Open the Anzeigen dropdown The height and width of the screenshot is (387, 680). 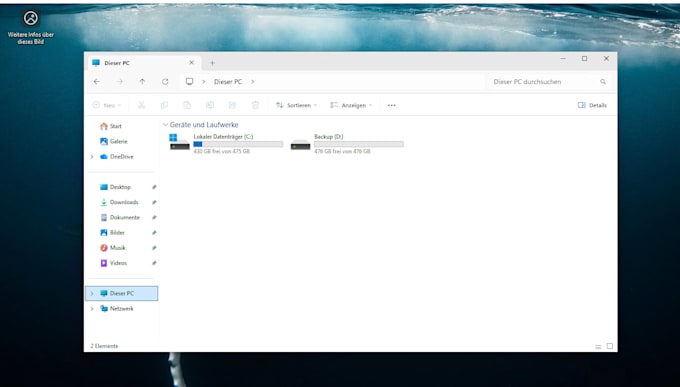click(351, 105)
